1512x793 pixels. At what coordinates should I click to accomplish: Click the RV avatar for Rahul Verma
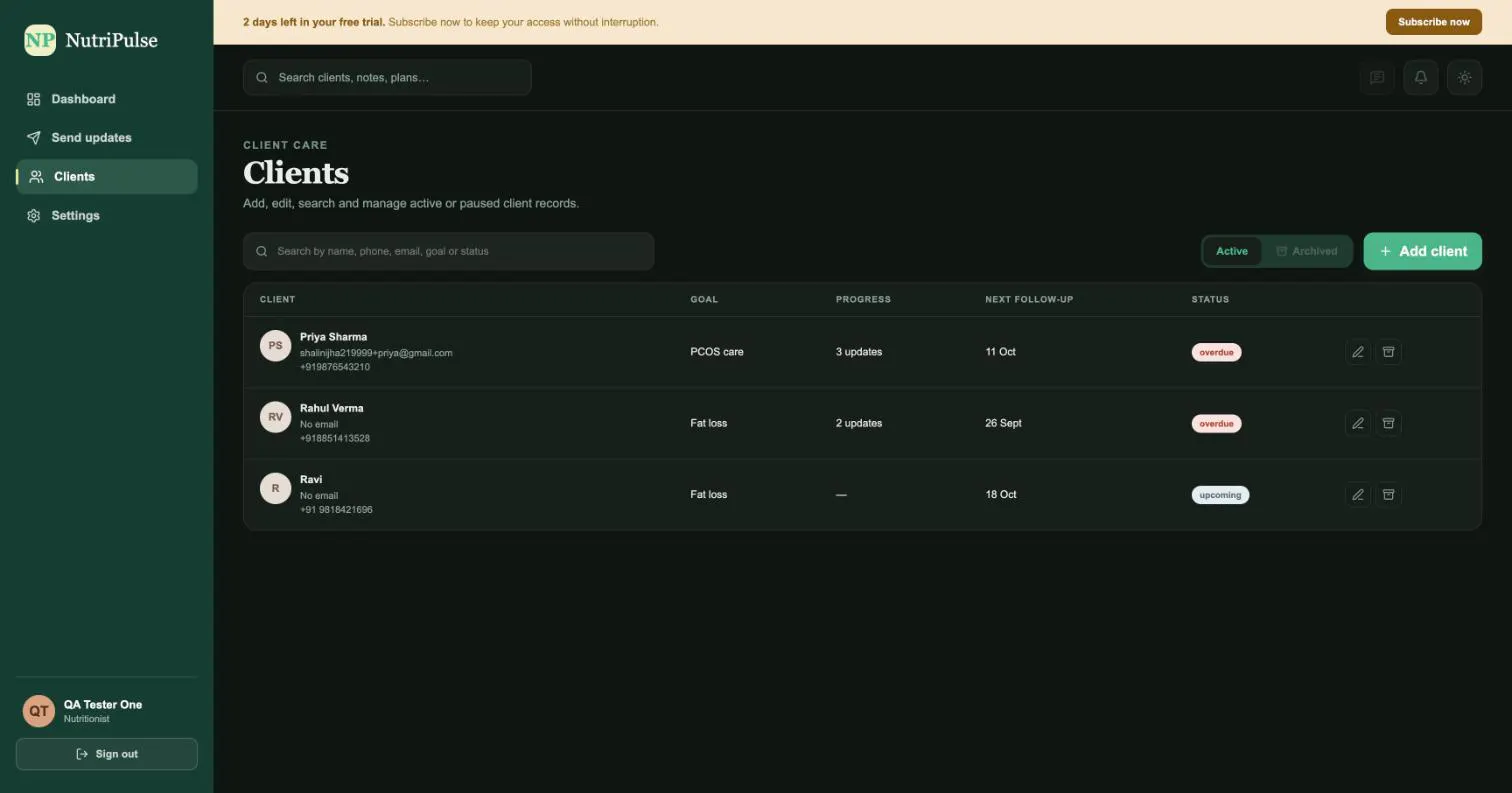[276, 417]
